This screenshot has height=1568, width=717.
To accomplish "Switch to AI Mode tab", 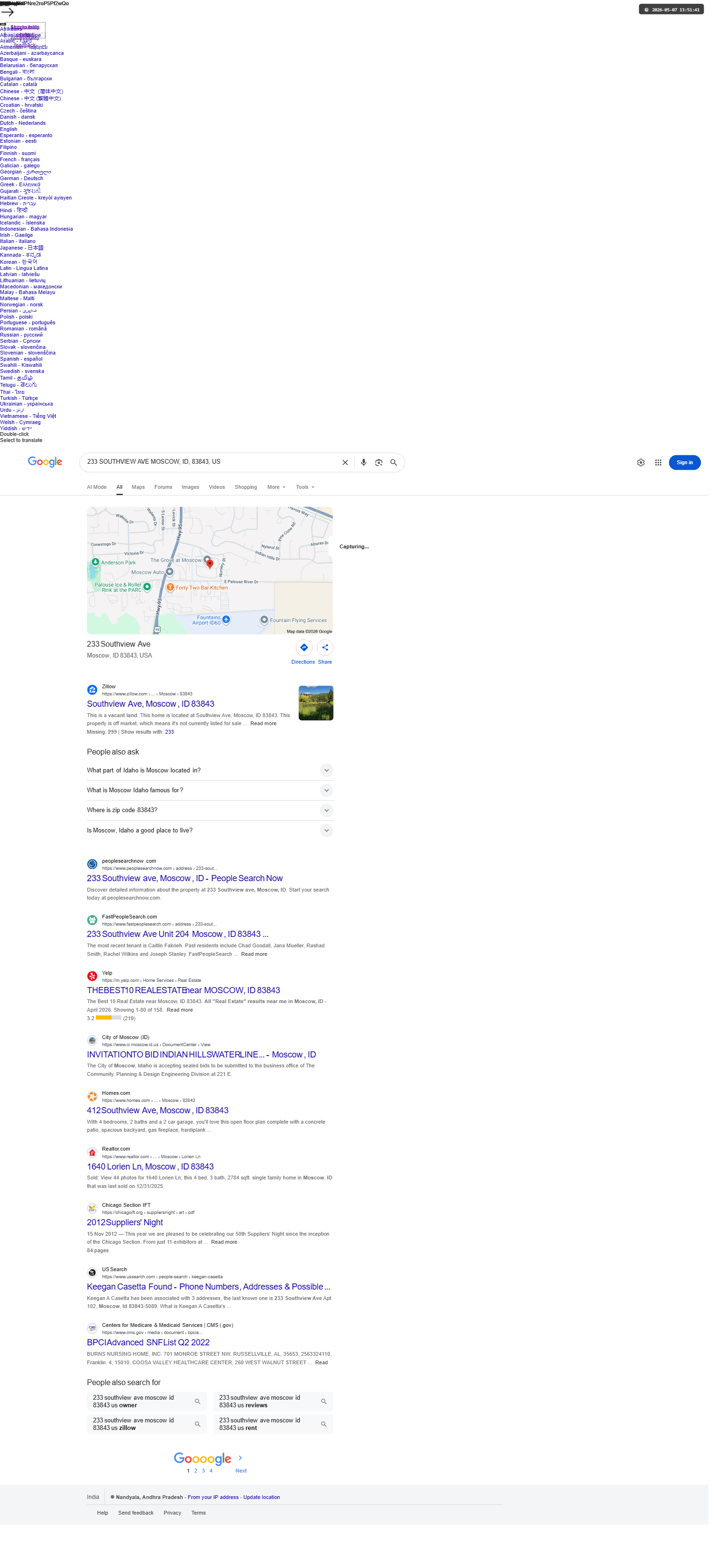I will pos(97,487).
